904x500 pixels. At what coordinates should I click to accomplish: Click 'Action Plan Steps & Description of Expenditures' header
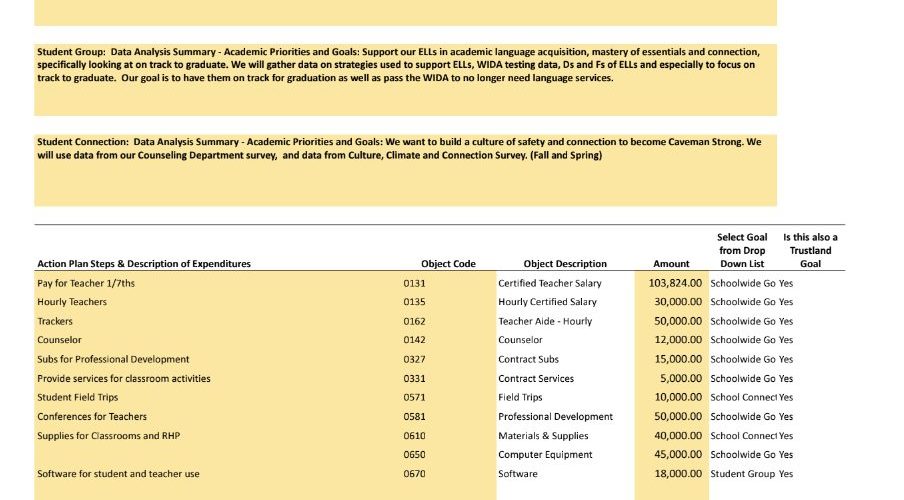pos(144,264)
